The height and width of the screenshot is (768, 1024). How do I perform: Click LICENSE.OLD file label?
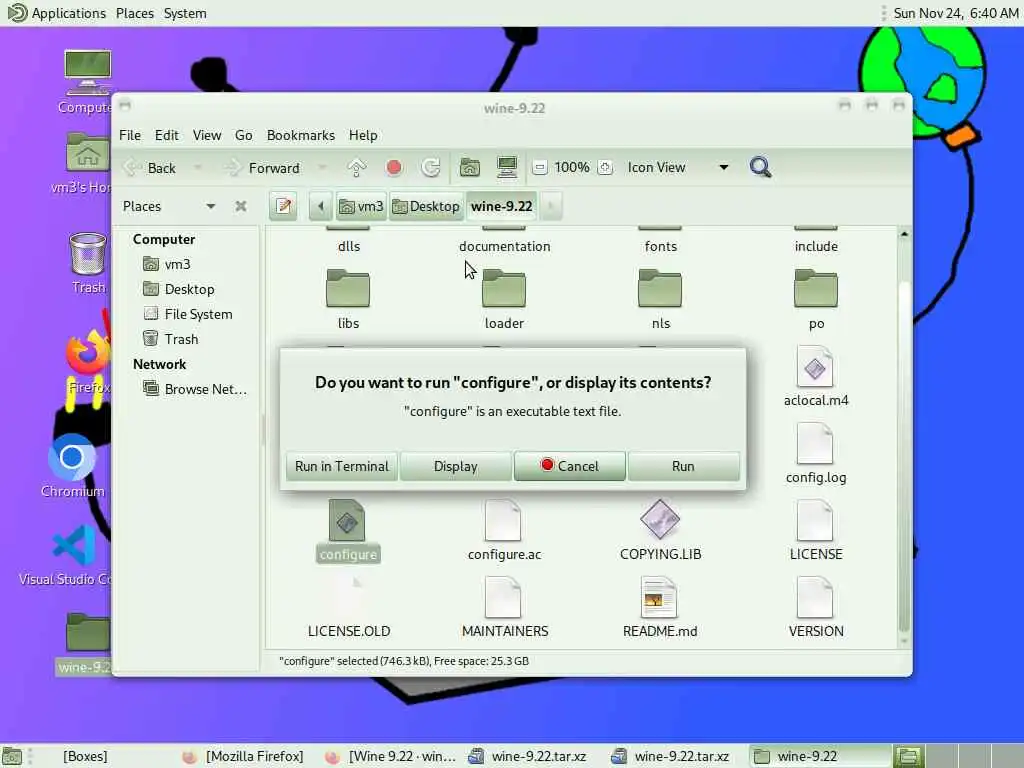coord(349,632)
